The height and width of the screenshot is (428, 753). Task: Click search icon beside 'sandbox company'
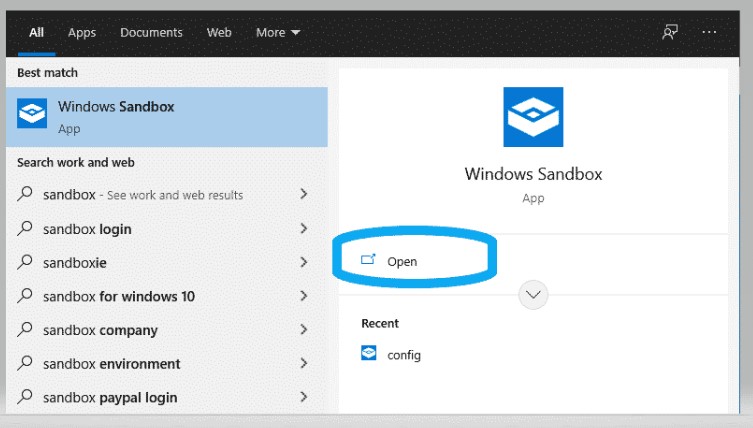[24, 329]
